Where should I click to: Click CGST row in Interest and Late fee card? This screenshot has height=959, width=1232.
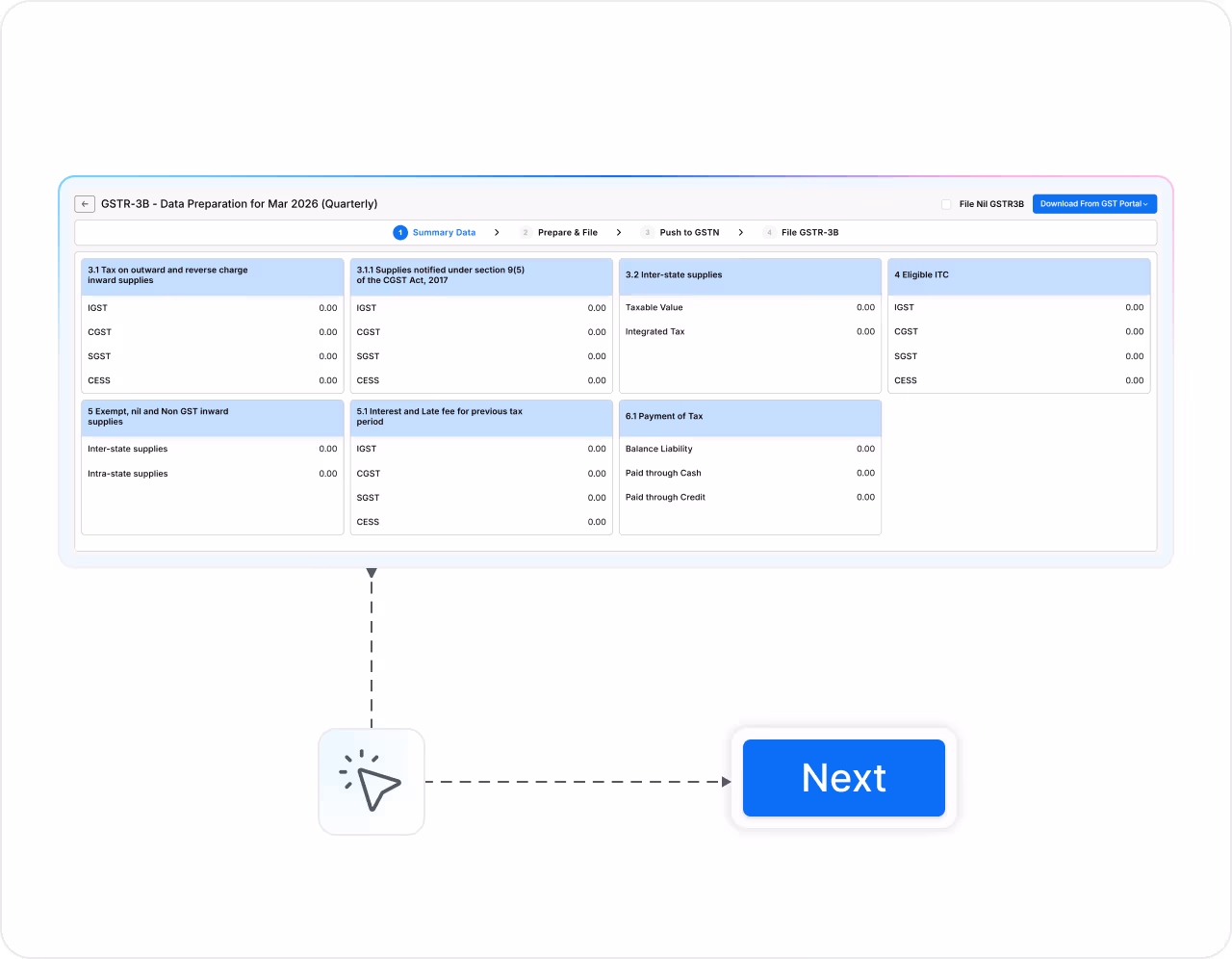point(481,474)
